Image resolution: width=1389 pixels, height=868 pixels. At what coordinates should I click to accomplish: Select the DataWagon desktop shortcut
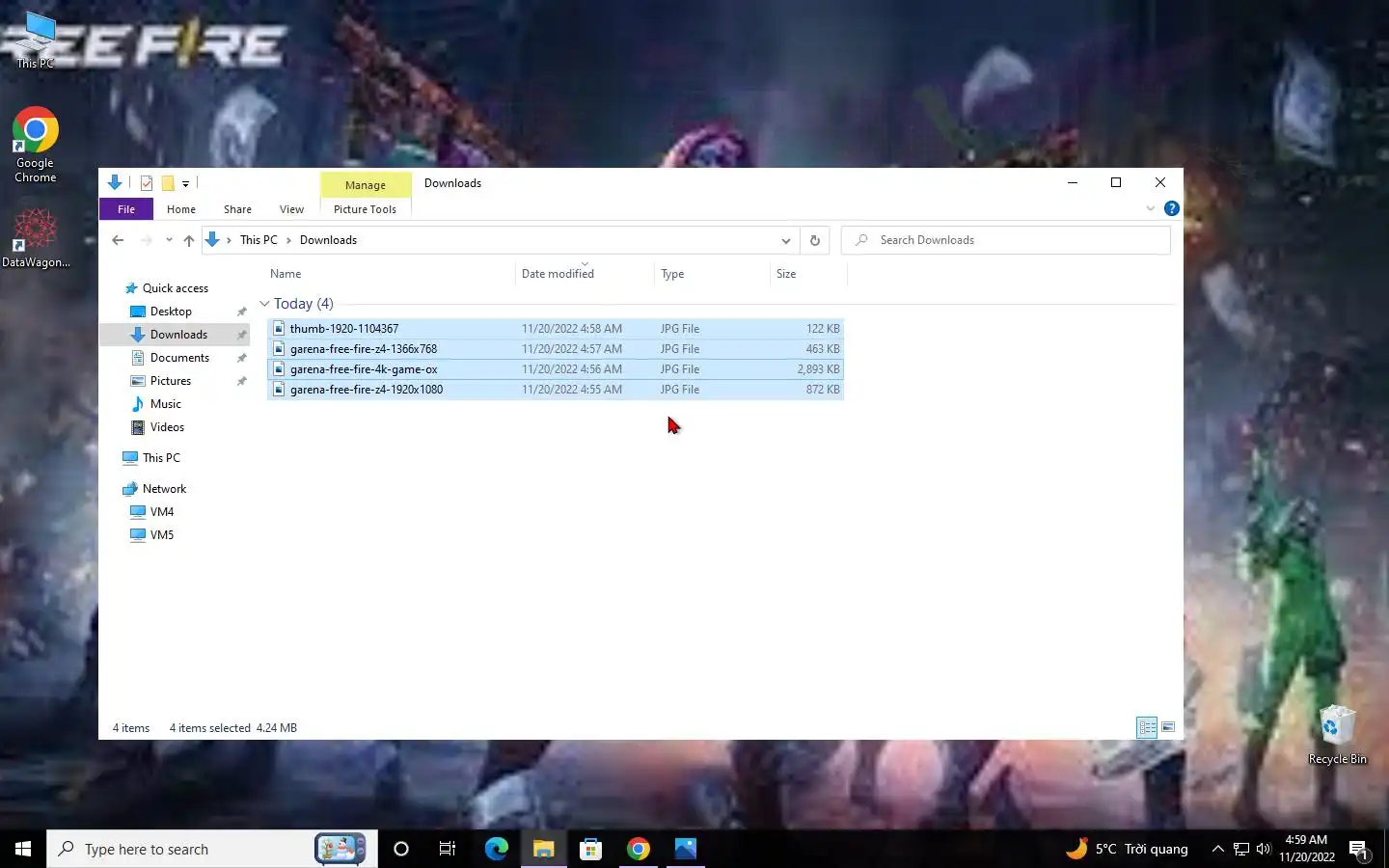tap(36, 238)
